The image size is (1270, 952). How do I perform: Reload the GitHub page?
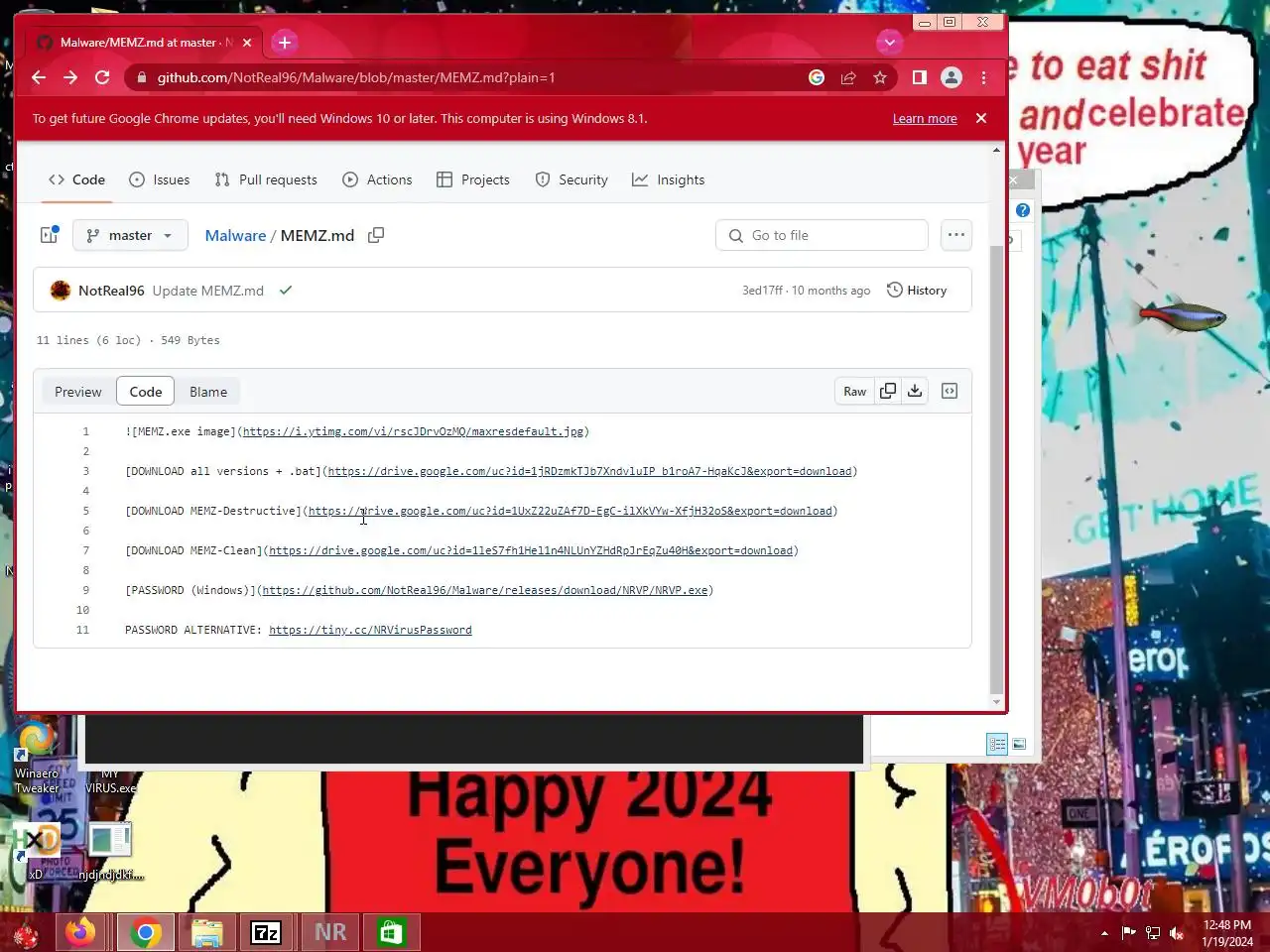[x=102, y=77]
